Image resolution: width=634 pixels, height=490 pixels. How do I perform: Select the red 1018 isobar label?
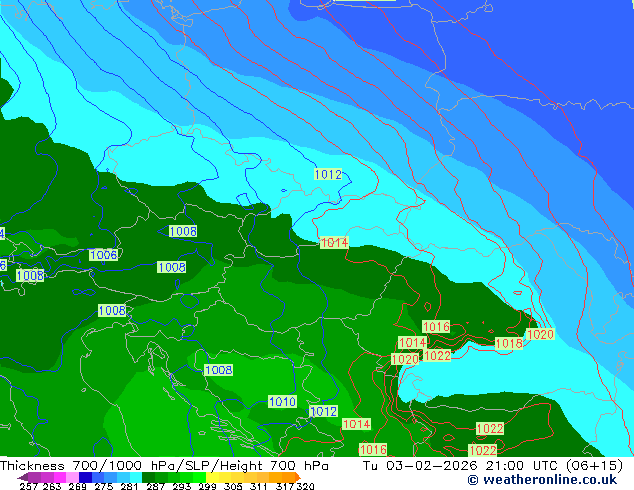509,344
